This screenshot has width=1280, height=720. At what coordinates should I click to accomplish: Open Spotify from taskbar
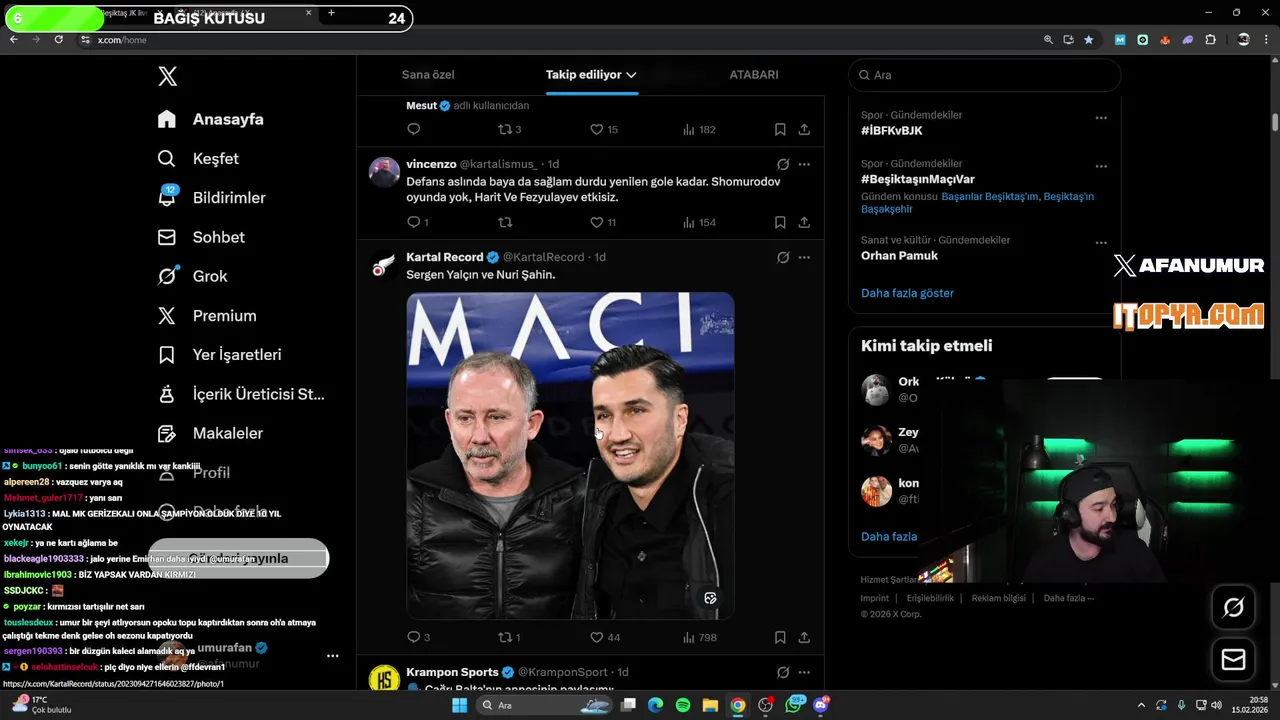[x=683, y=705]
